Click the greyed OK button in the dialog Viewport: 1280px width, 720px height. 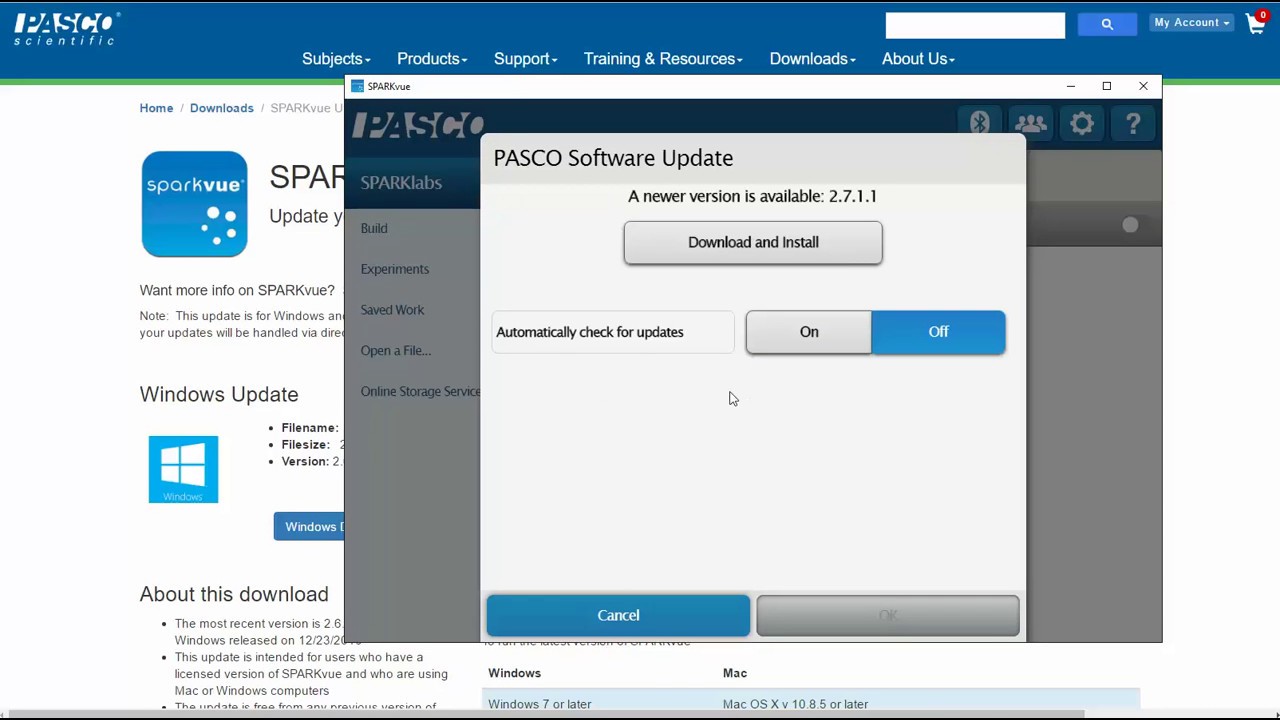tap(888, 615)
